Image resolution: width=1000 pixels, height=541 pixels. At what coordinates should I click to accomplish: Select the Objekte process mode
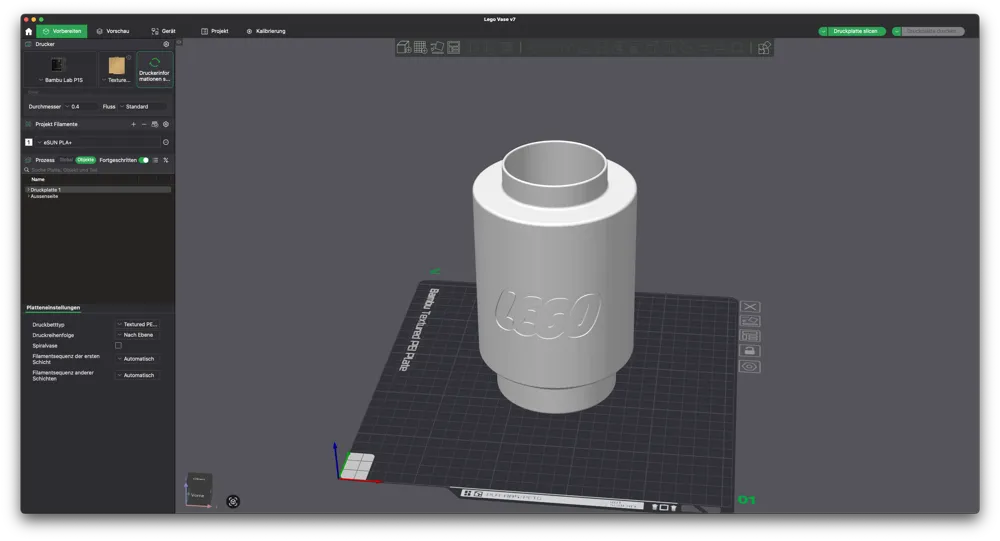[85, 160]
